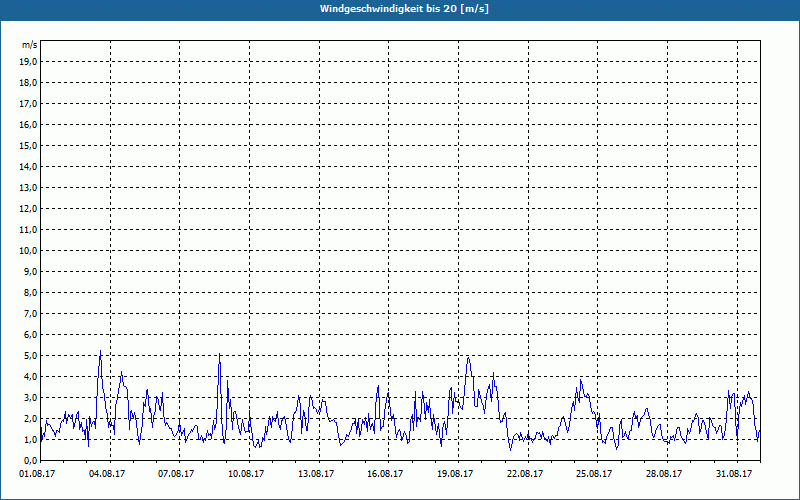This screenshot has height=500, width=800.
Task: Select the 9,0 y-axis label
Action: coord(30,271)
